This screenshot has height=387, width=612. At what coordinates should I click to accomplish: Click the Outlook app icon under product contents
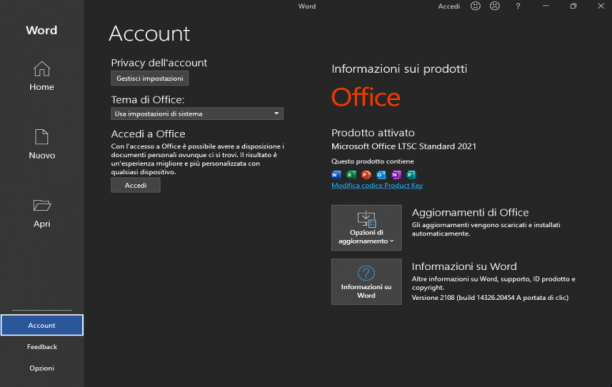click(x=381, y=174)
